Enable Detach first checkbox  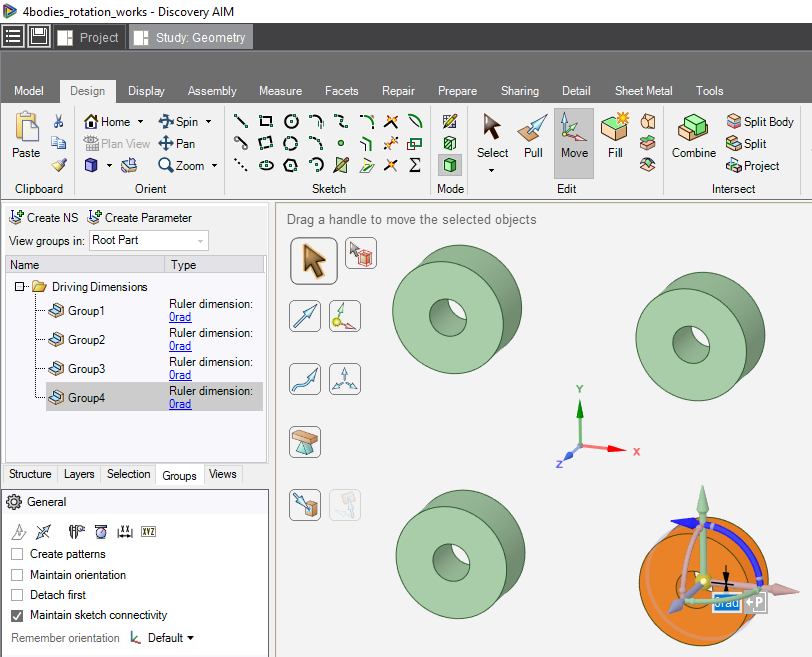[x=17, y=595]
